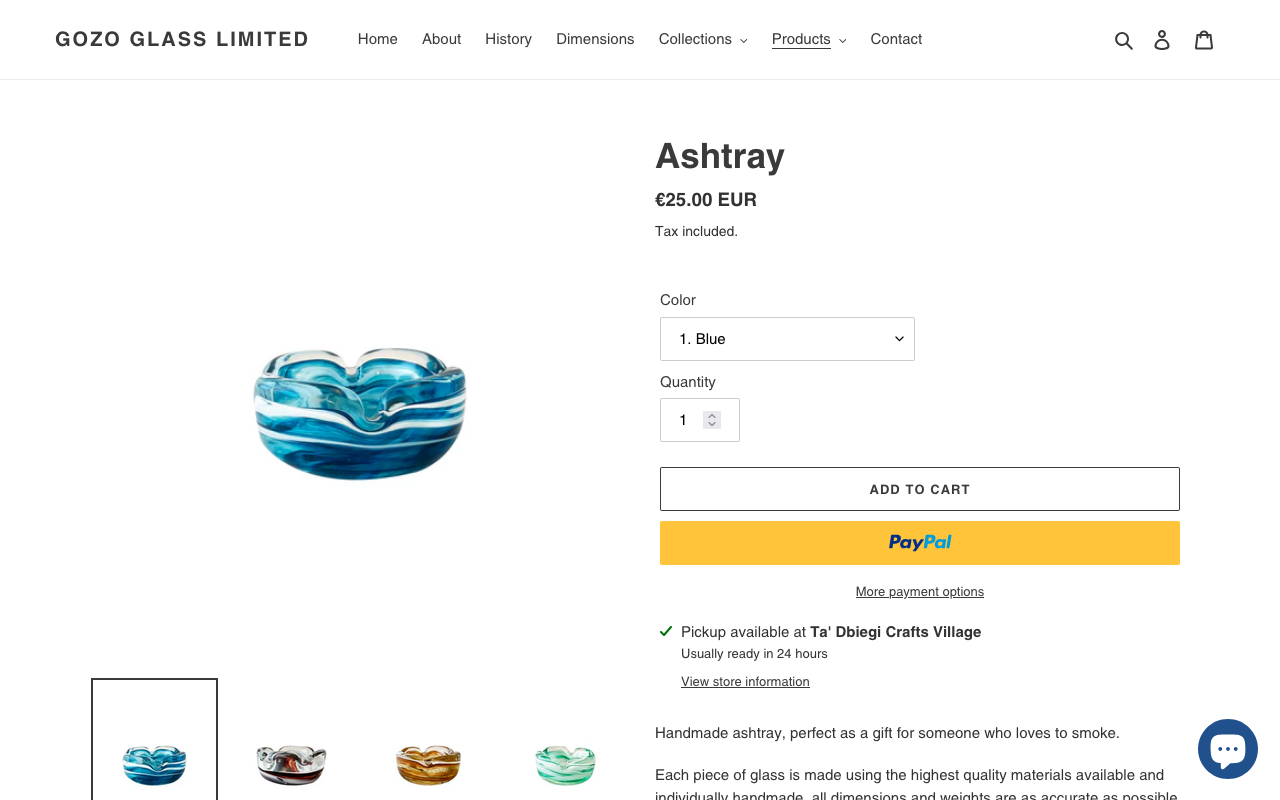
Task: Select the blue ashtray thumbnail
Action: [x=154, y=763]
